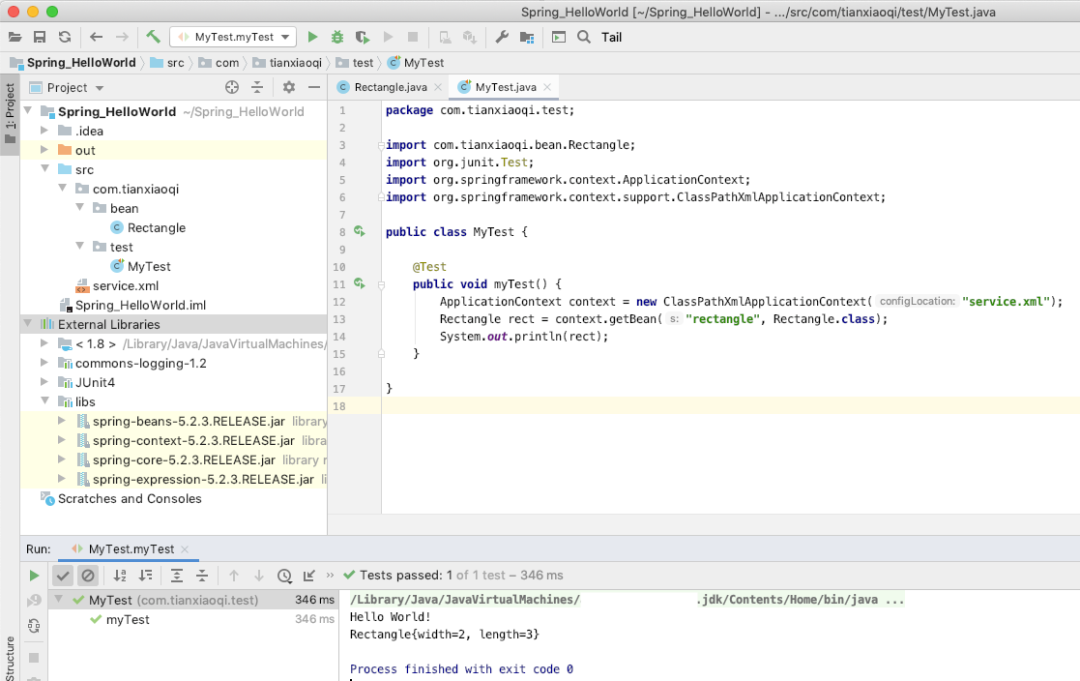The width and height of the screenshot is (1080, 681).
Task: Toggle Show Passed tests checkmark filter
Action: pyautogui.click(x=63, y=575)
